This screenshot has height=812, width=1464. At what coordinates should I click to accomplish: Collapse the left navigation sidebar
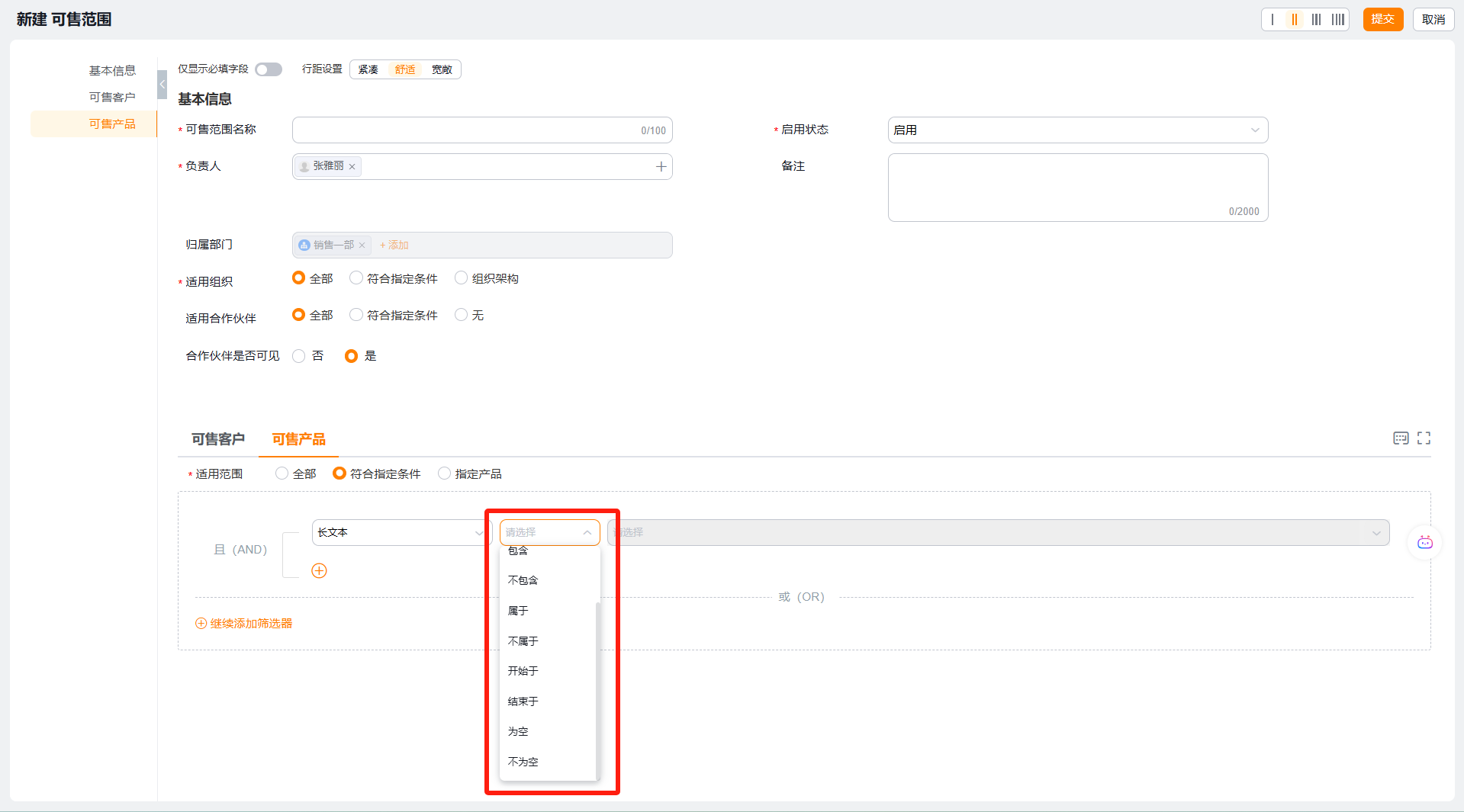[162, 85]
